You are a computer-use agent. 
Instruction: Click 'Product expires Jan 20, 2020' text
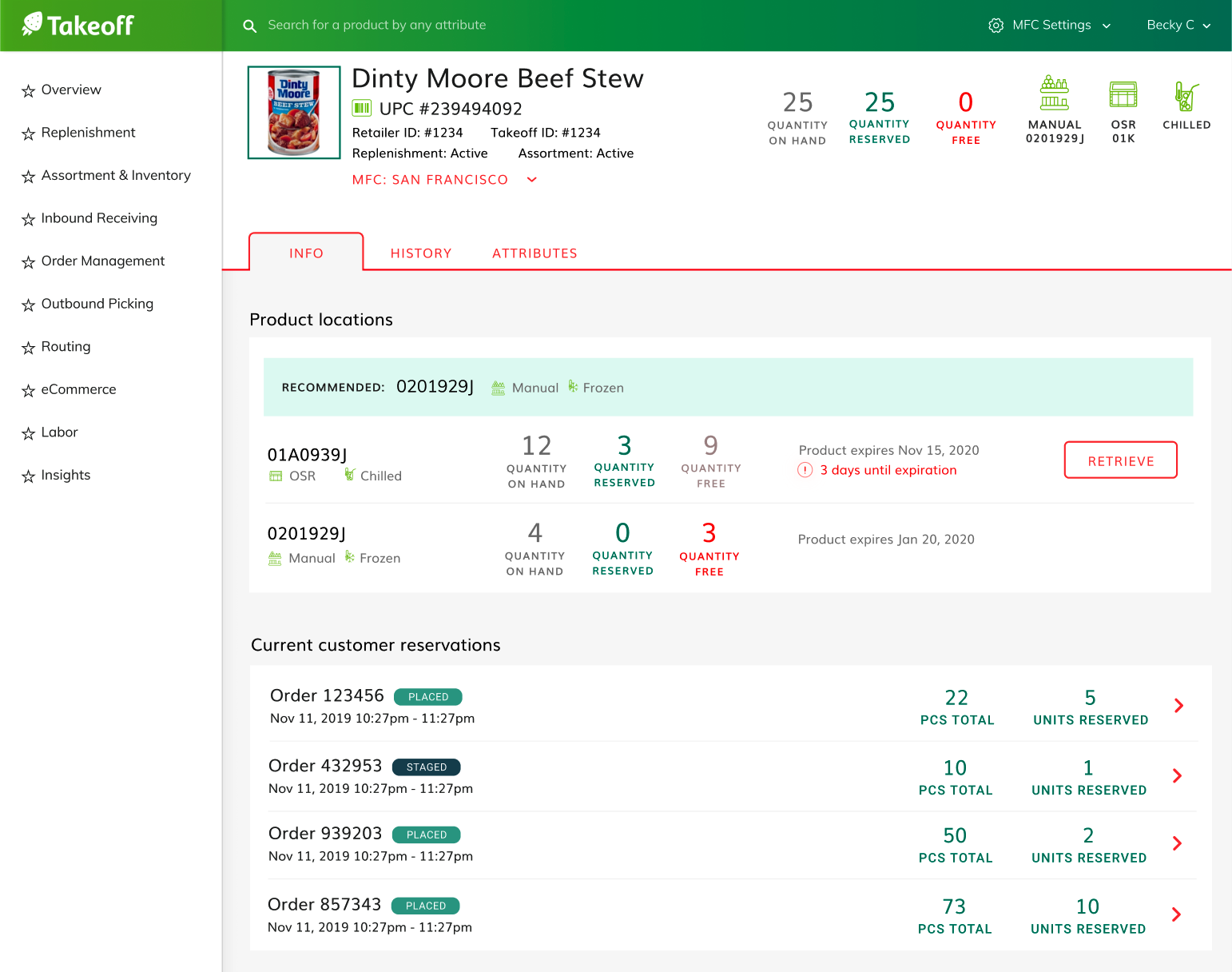[x=886, y=540]
